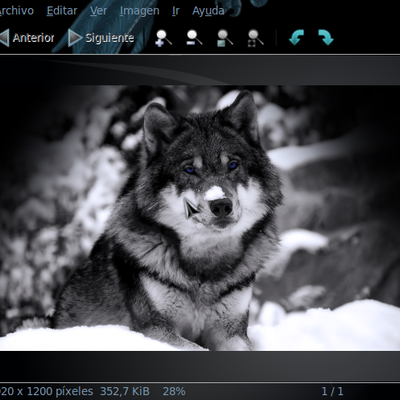400x400 pixels.
Task: Open the Editar menu
Action: [x=62, y=11]
